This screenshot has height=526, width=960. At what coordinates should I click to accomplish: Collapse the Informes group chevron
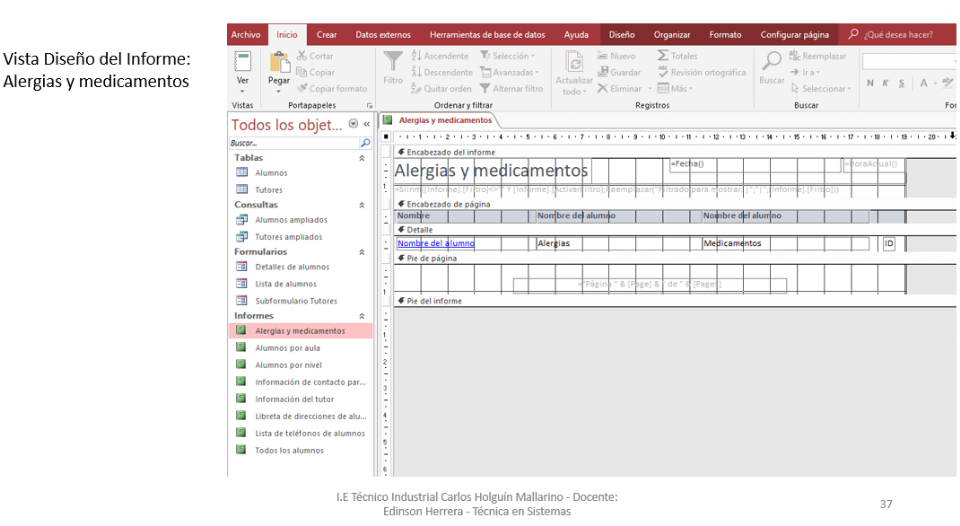click(361, 315)
